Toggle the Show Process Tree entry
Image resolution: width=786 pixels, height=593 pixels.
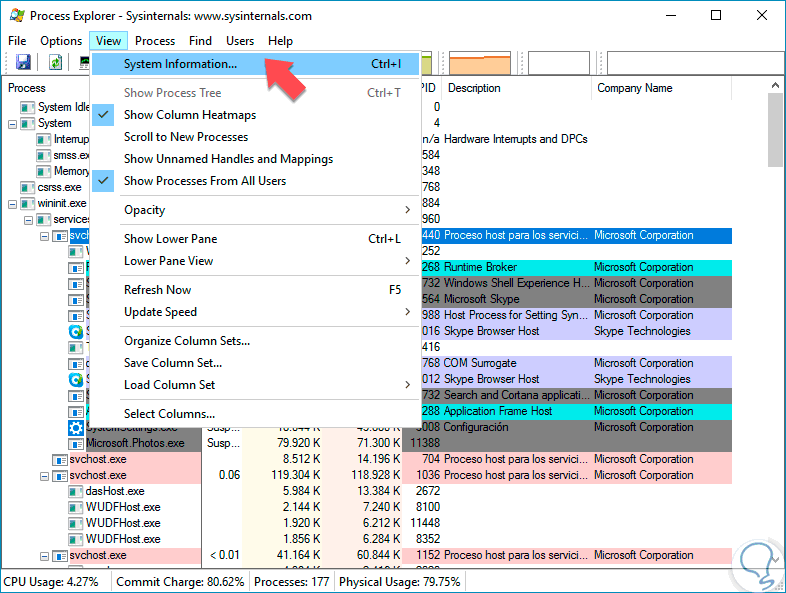(x=255, y=93)
